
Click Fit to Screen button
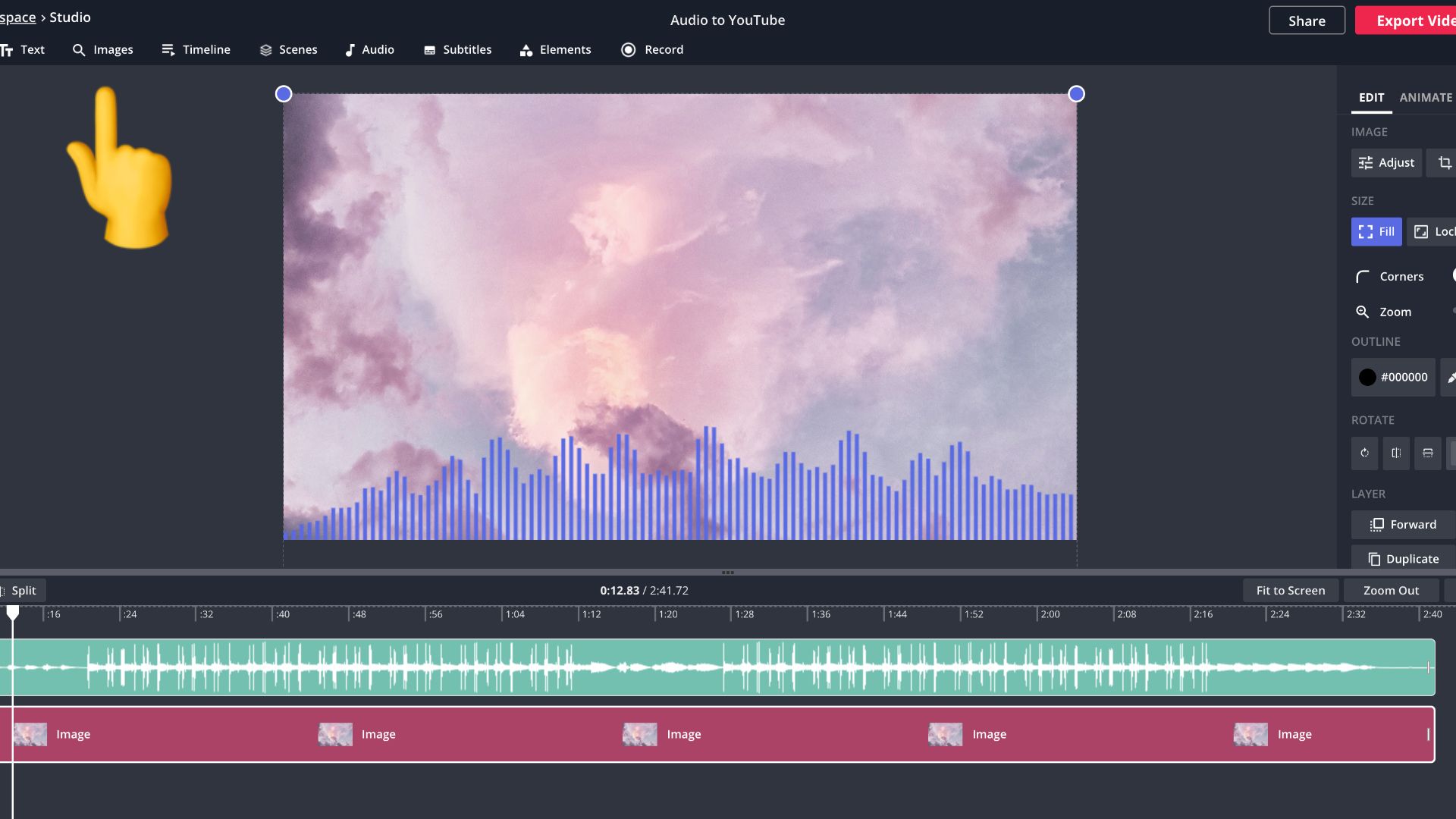click(x=1290, y=591)
